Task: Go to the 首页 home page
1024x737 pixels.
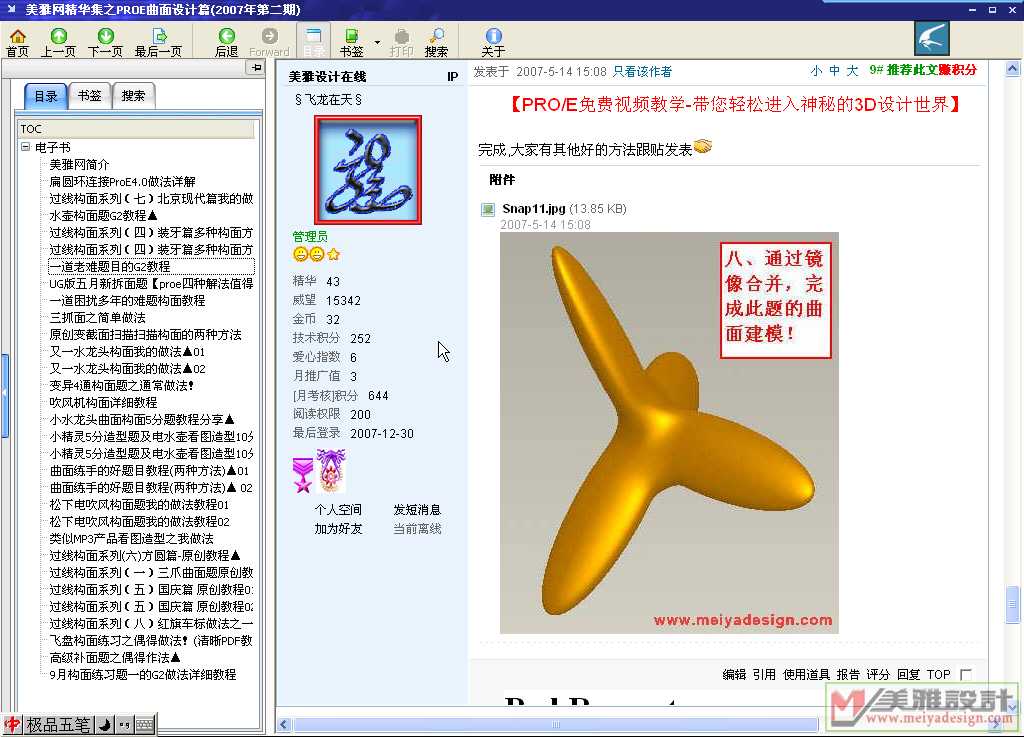Action: pos(18,42)
